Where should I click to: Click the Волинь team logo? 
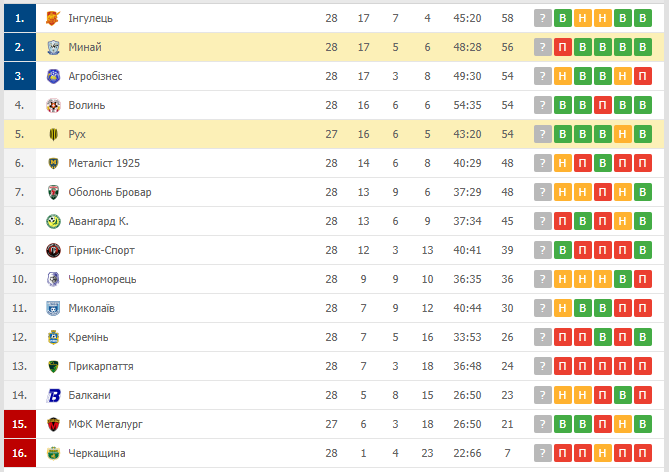(53, 105)
